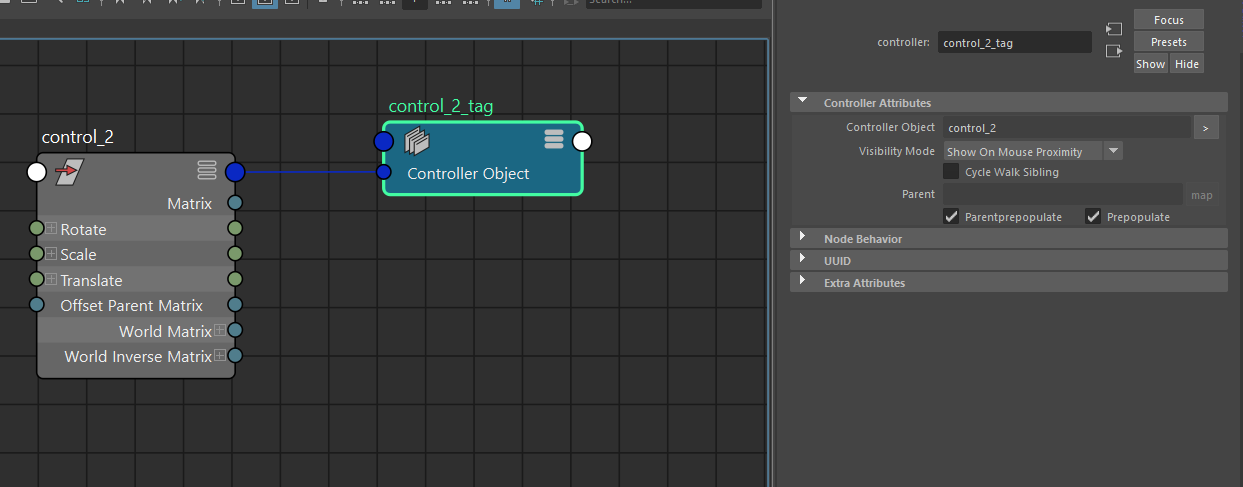Viewport: 1243px width, 487px height.
Task: Click the go to output connection icon
Action: (1114, 51)
